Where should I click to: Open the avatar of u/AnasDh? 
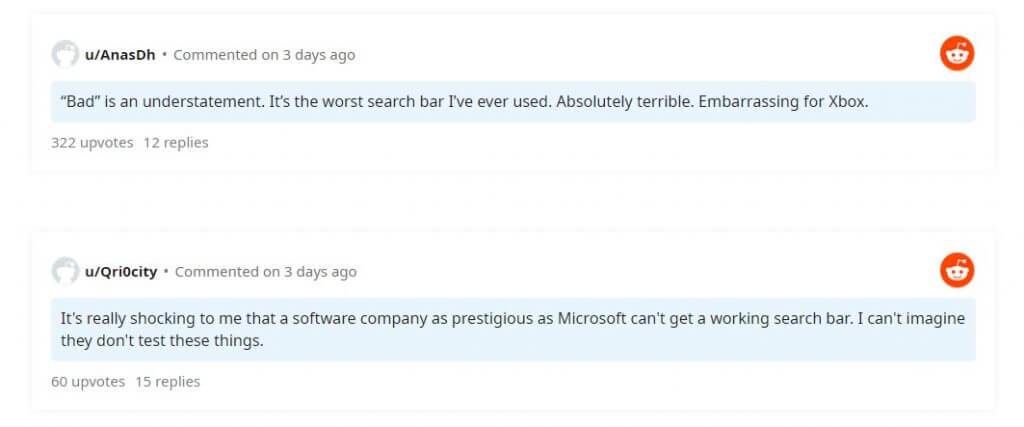point(65,54)
